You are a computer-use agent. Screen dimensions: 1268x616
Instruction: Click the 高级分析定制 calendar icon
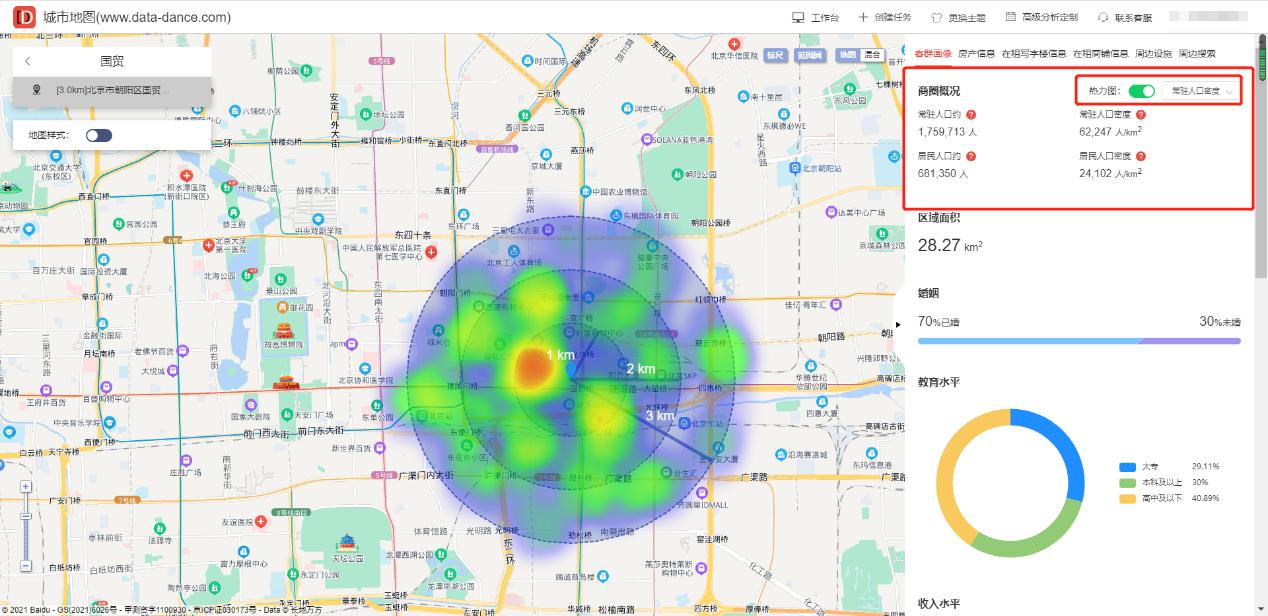click(1011, 17)
